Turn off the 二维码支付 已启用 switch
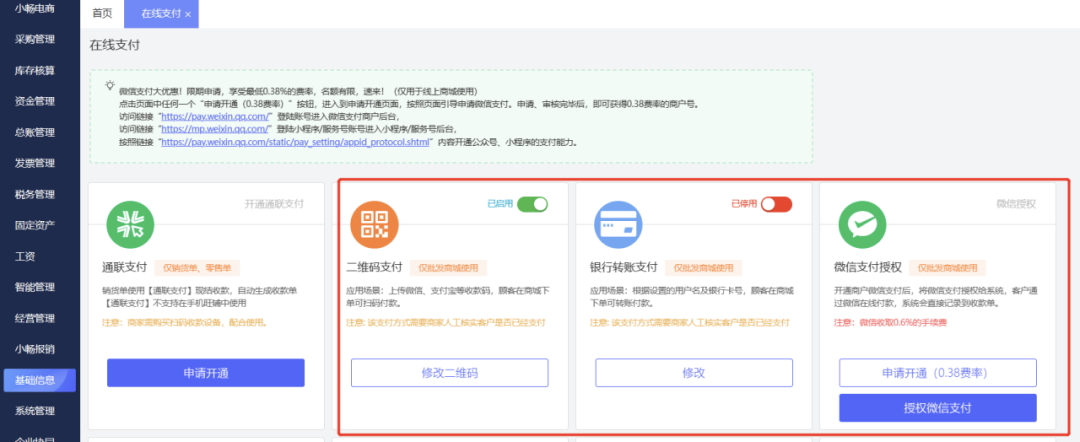The height and width of the screenshot is (442, 1080). point(532,204)
